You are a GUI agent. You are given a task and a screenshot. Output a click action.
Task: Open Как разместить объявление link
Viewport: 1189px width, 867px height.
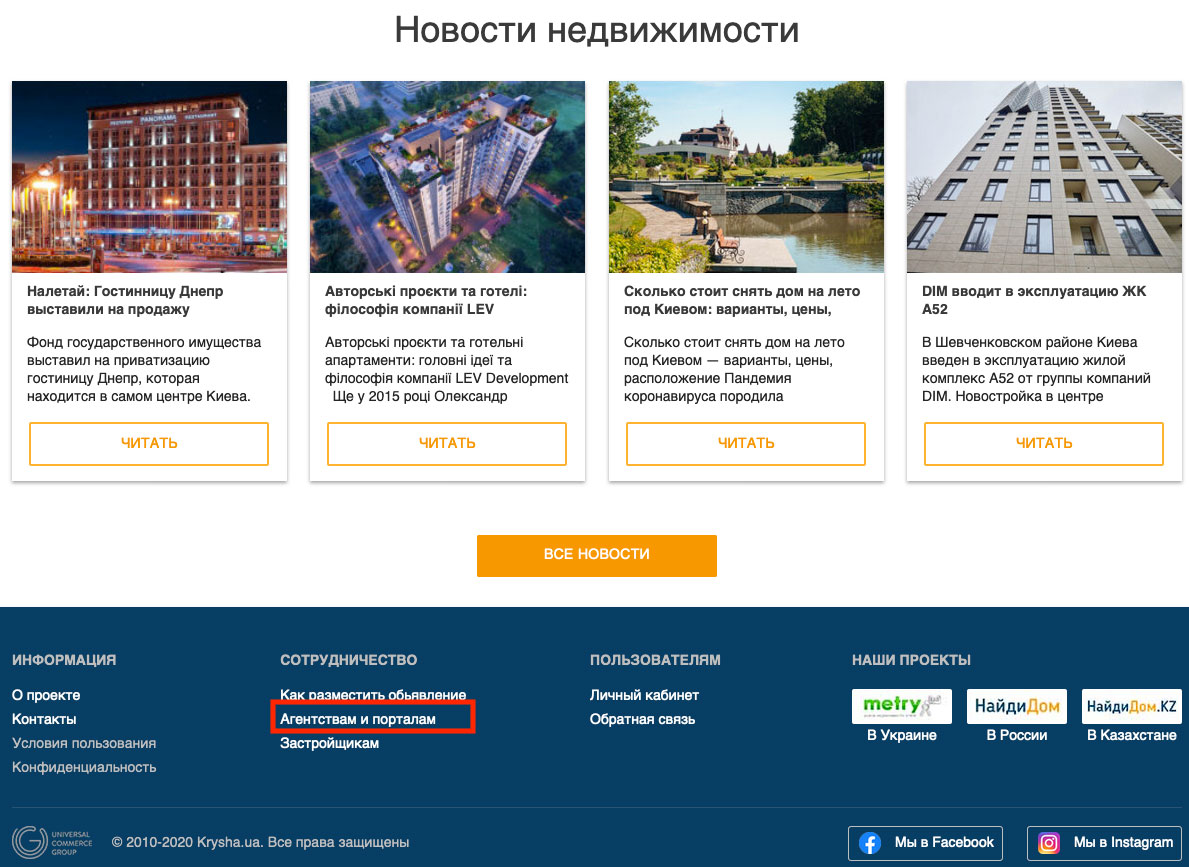pyautogui.click(x=373, y=695)
